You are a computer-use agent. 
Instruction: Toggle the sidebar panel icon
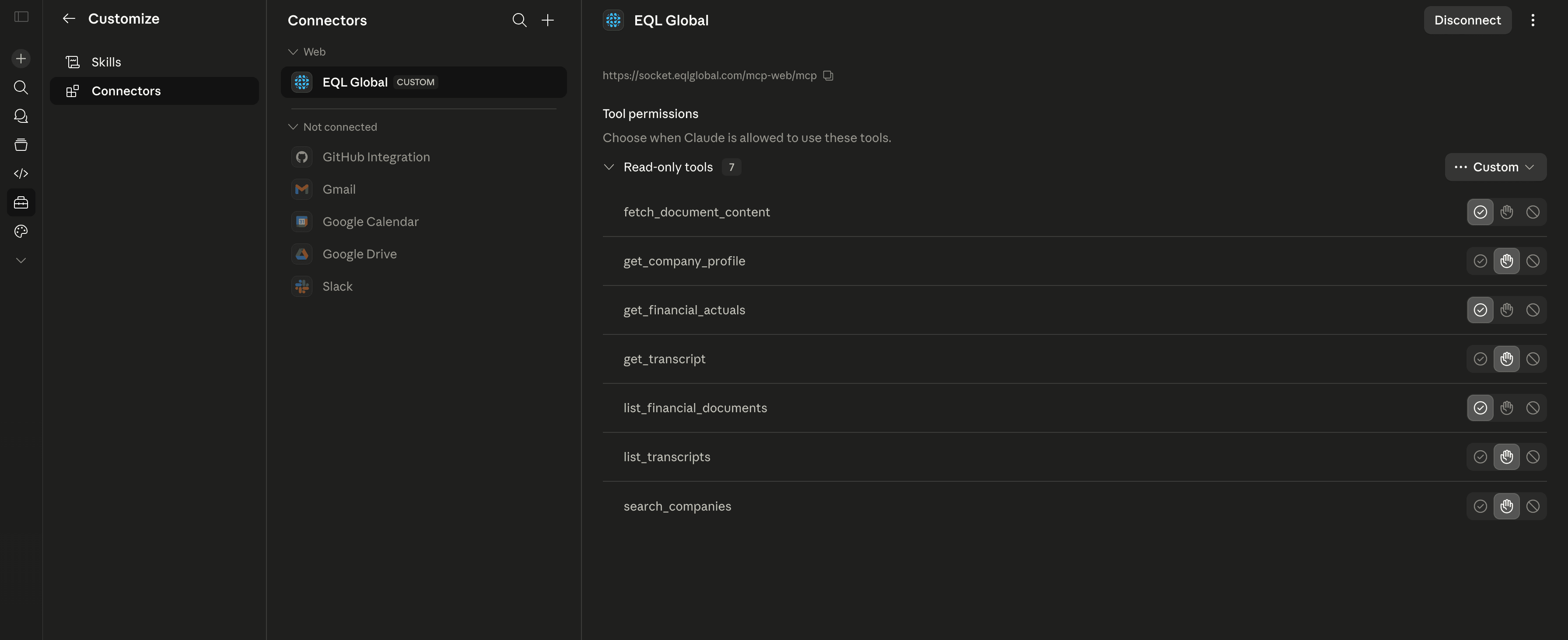point(21,17)
